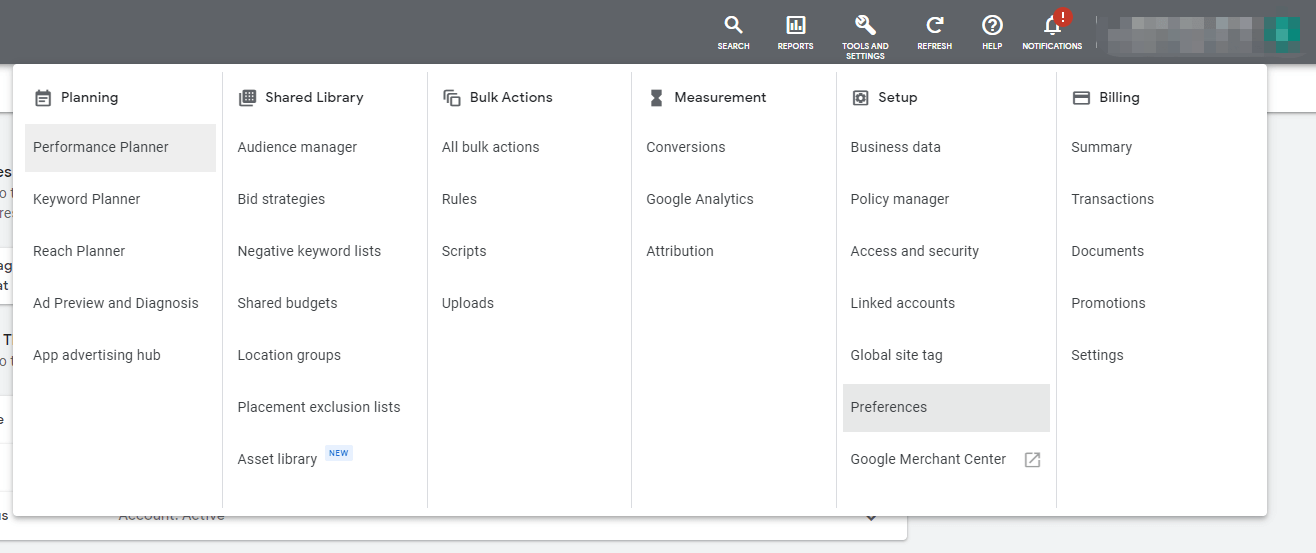This screenshot has height=553, width=1316.
Task: Choose Google Analytics in Measurement
Action: (699, 199)
